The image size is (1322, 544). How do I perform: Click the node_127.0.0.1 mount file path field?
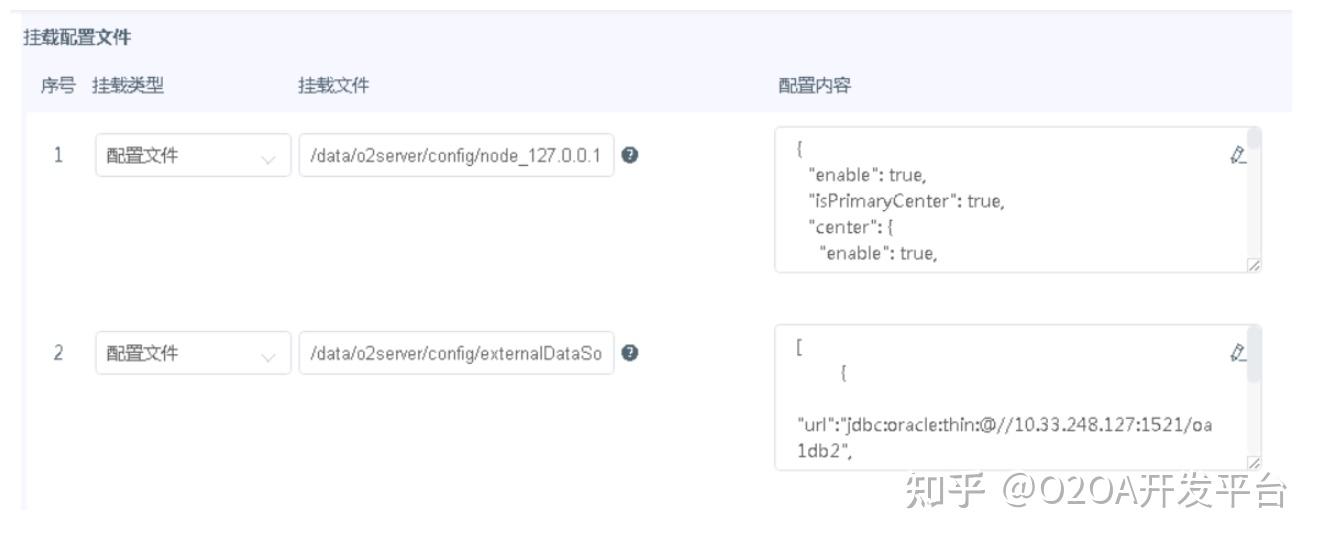[x=456, y=155]
